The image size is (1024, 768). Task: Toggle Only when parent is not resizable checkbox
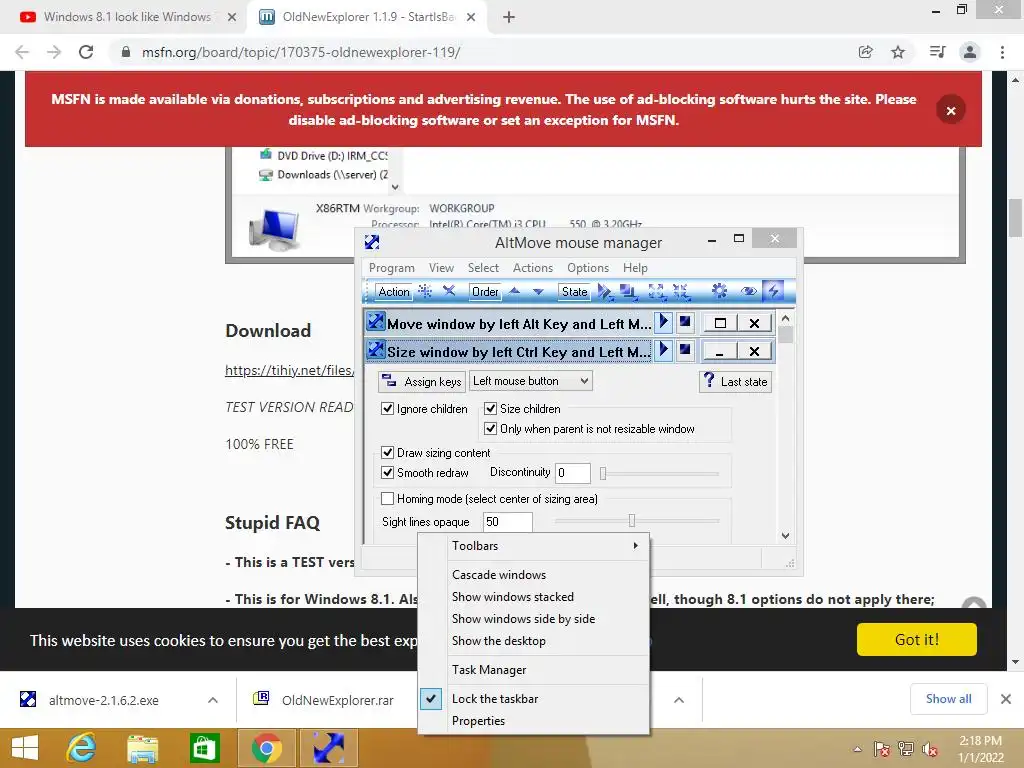click(490, 429)
